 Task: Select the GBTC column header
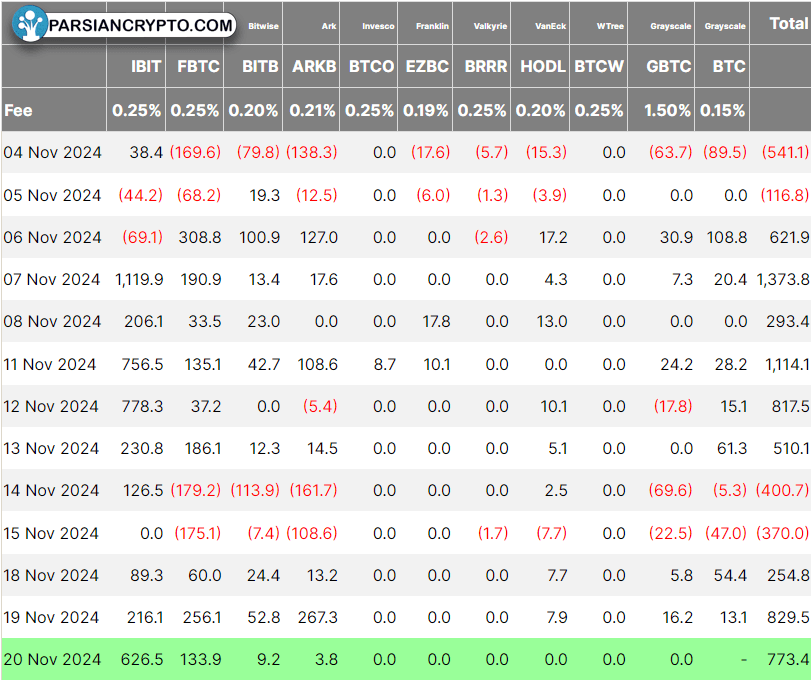[x=669, y=66]
